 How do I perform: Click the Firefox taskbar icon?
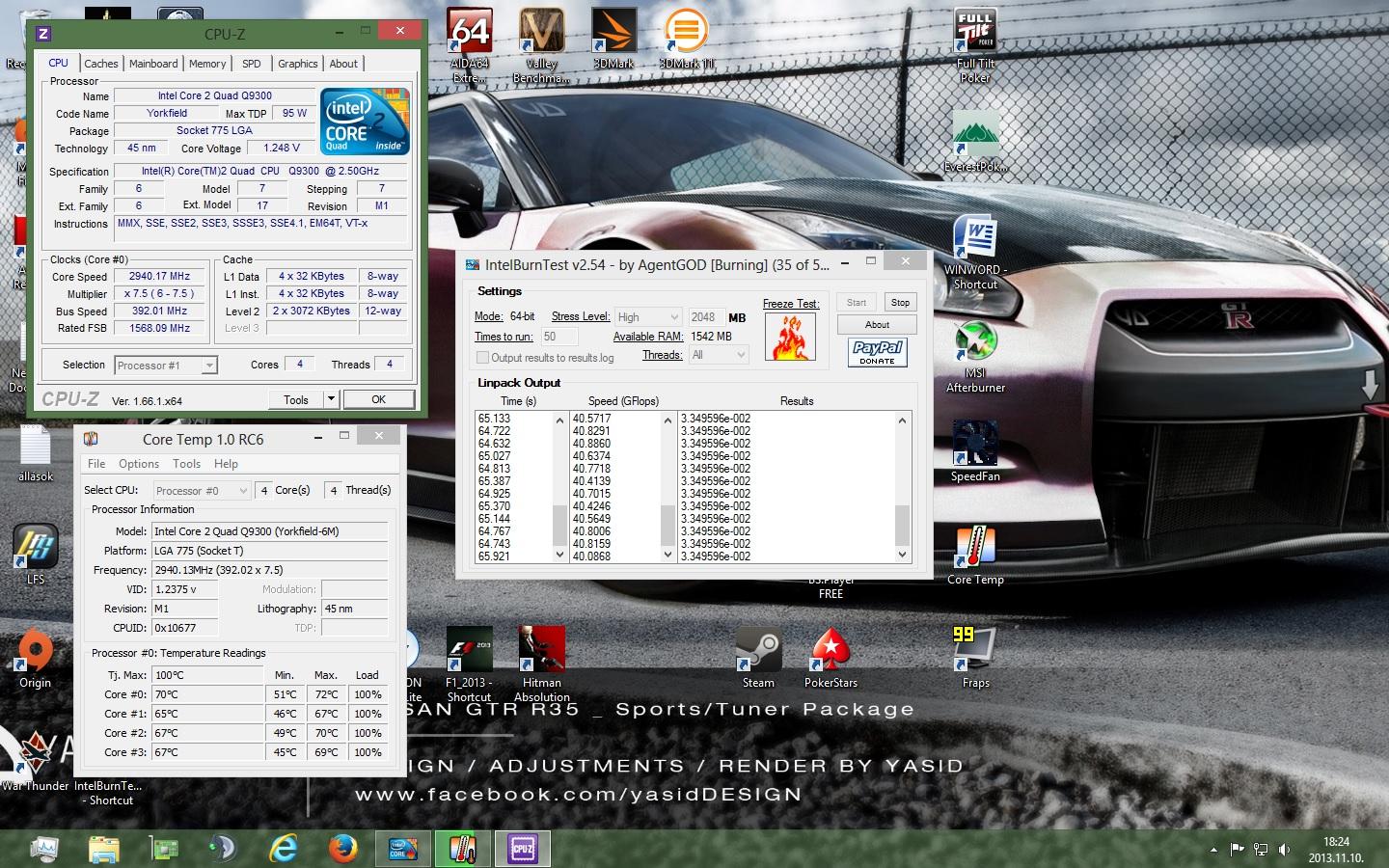342,849
